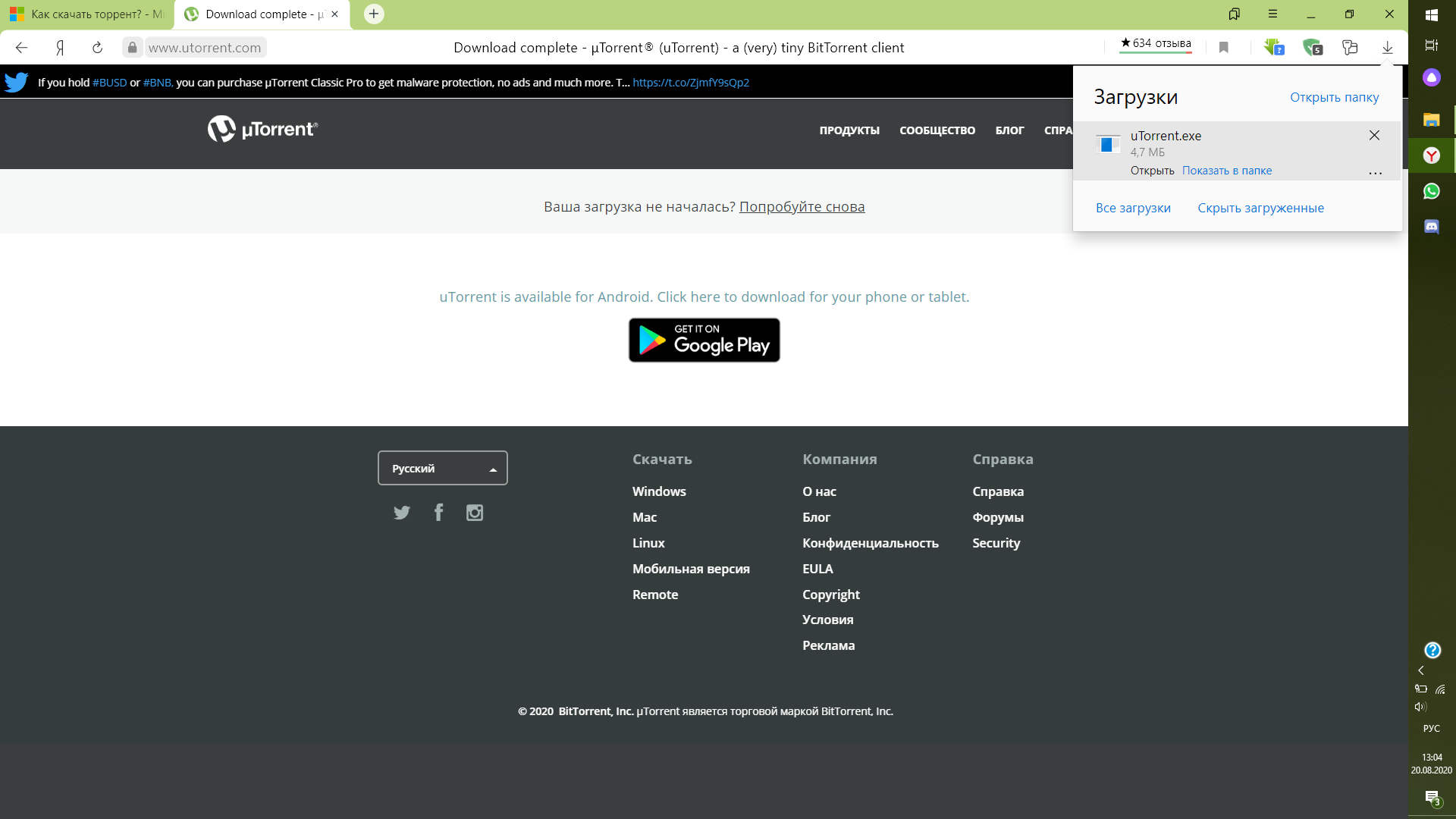Click 'Показать в папке' for uTorrent.exe
Viewport: 1456px width, 819px height.
coord(1226,171)
